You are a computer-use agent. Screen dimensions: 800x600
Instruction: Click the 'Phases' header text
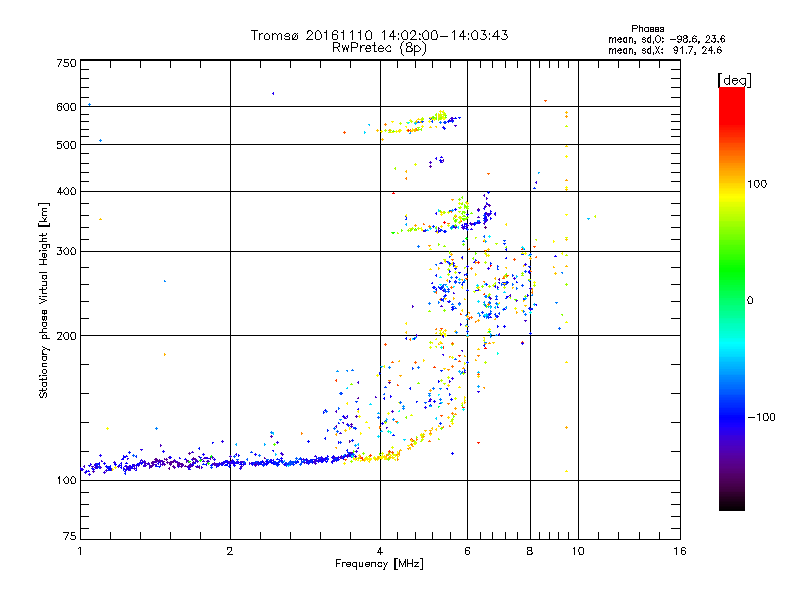click(647, 29)
